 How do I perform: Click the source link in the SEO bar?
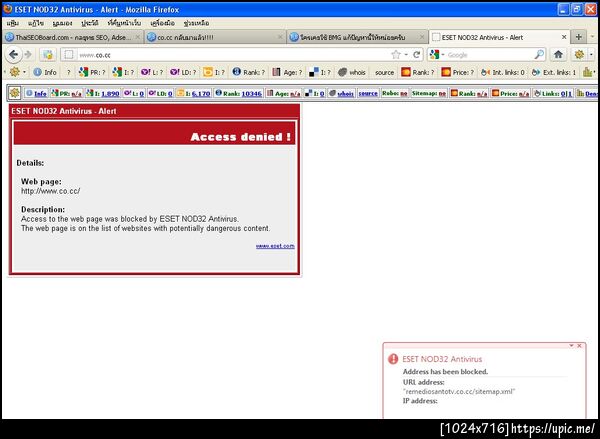coord(368,93)
